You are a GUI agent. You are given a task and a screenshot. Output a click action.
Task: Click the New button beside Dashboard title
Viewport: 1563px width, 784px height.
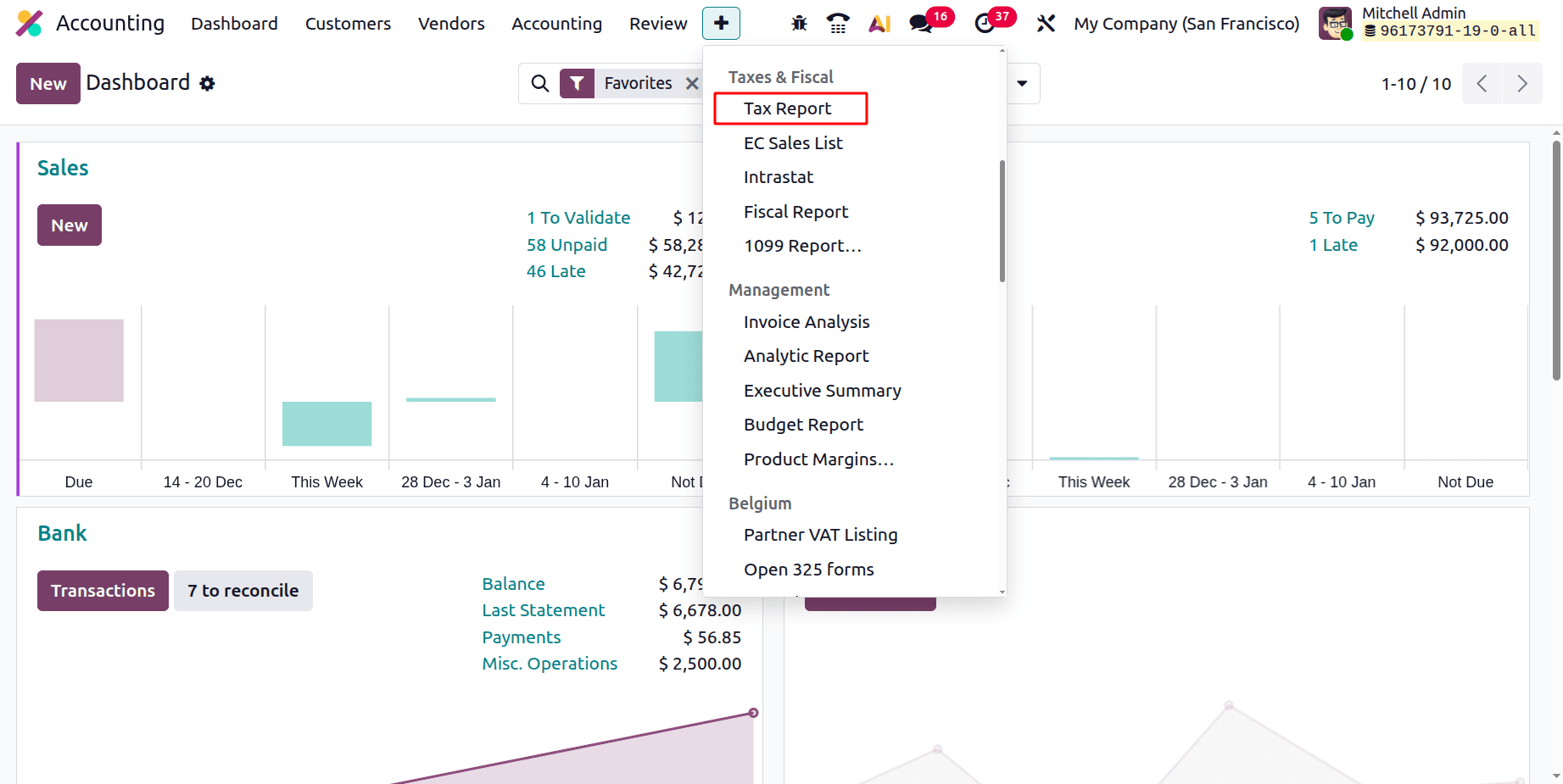48,83
